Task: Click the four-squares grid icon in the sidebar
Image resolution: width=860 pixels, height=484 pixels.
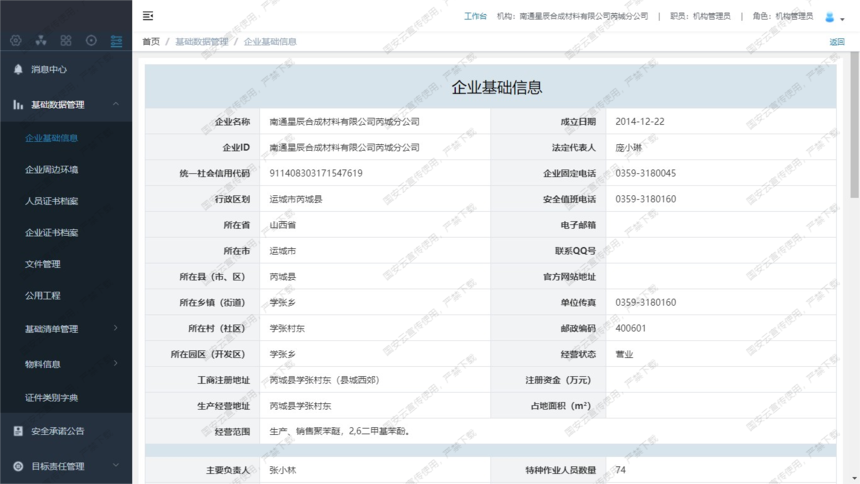Action: 66,41
